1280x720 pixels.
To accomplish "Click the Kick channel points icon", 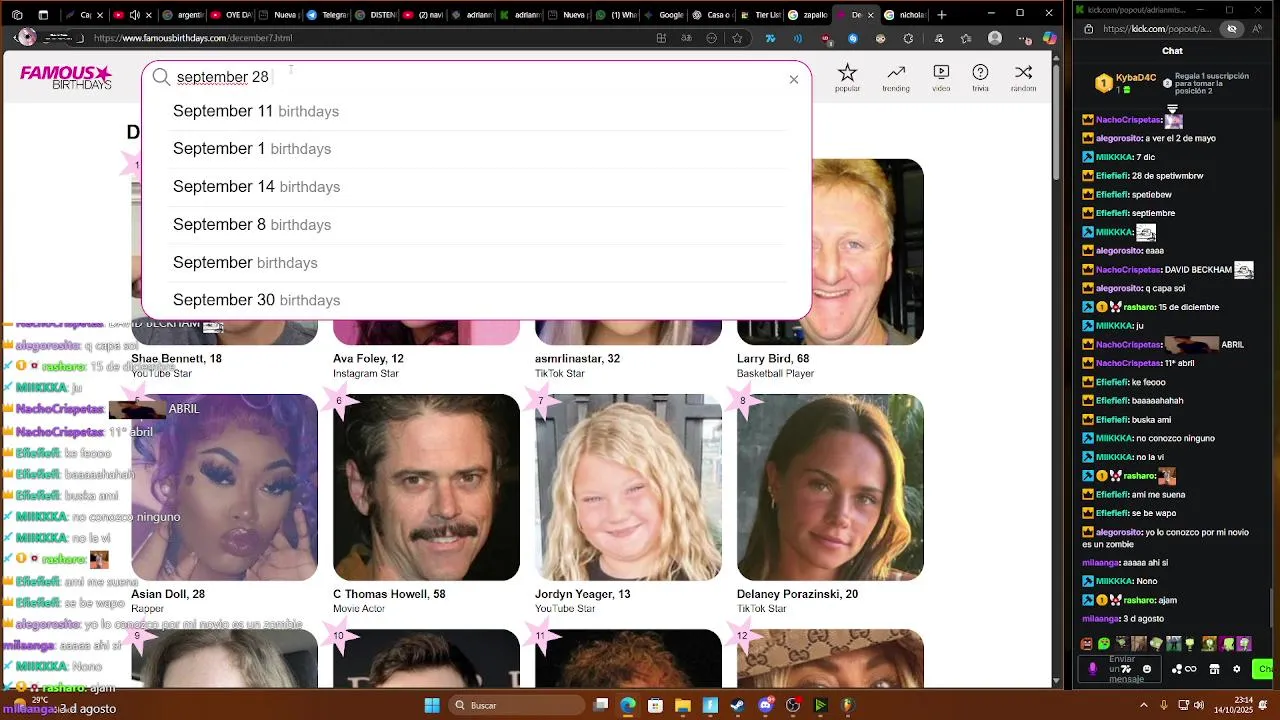I will point(1184,669).
